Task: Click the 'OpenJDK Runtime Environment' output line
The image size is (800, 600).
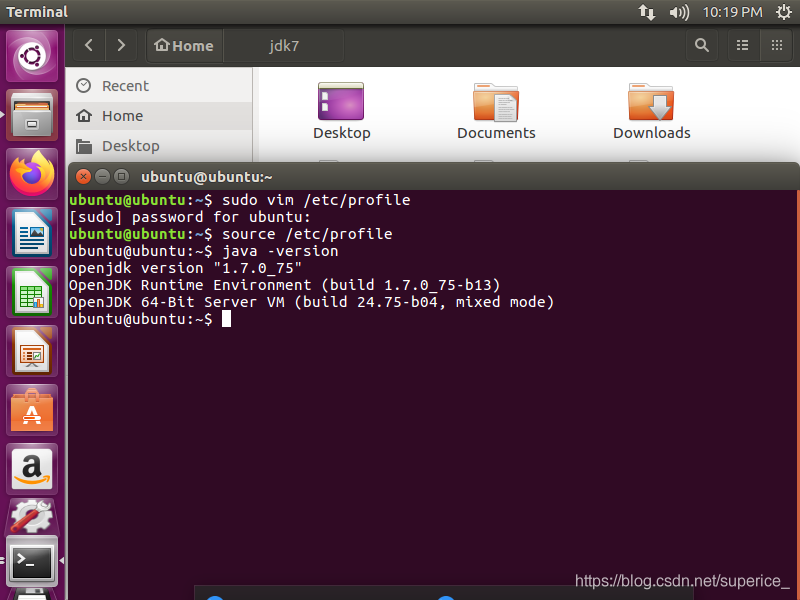Action: click(x=285, y=285)
